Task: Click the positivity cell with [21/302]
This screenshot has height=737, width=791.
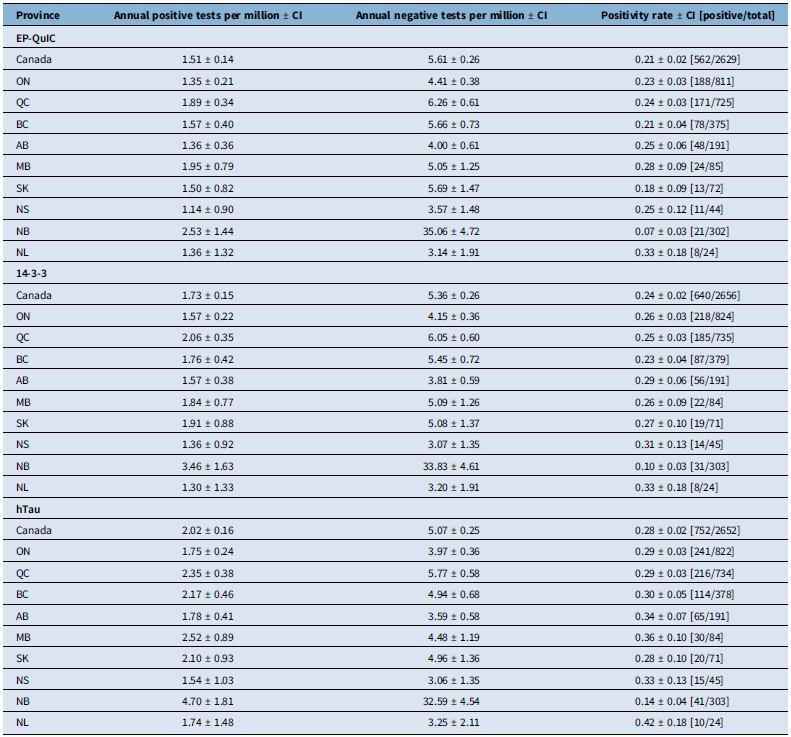Action: pyautogui.click(x=688, y=228)
